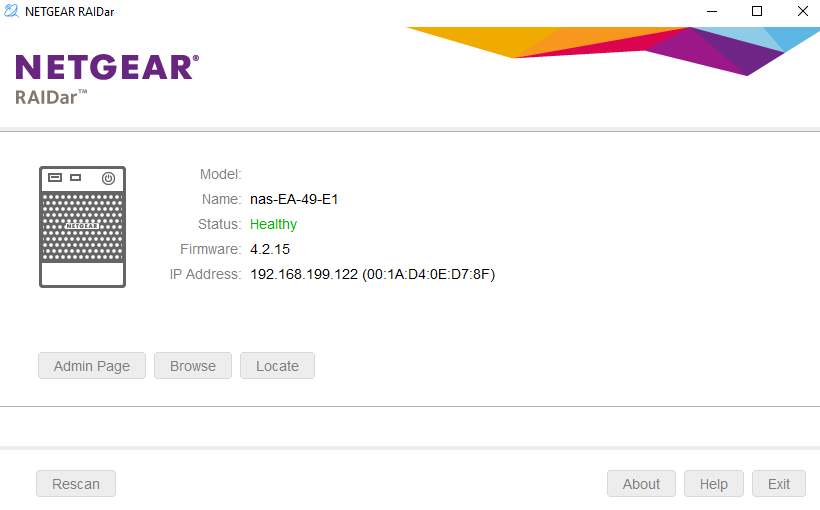This screenshot has width=820, height=510.
Task: Rescan the network for devices
Action: 76,484
